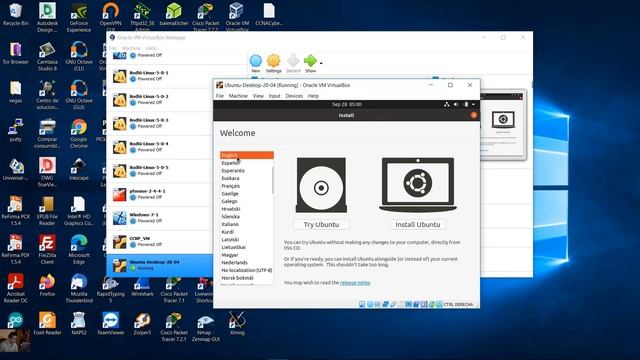Select Gaeilge in the language list
This screenshot has width=640, height=360.
click(x=247, y=193)
